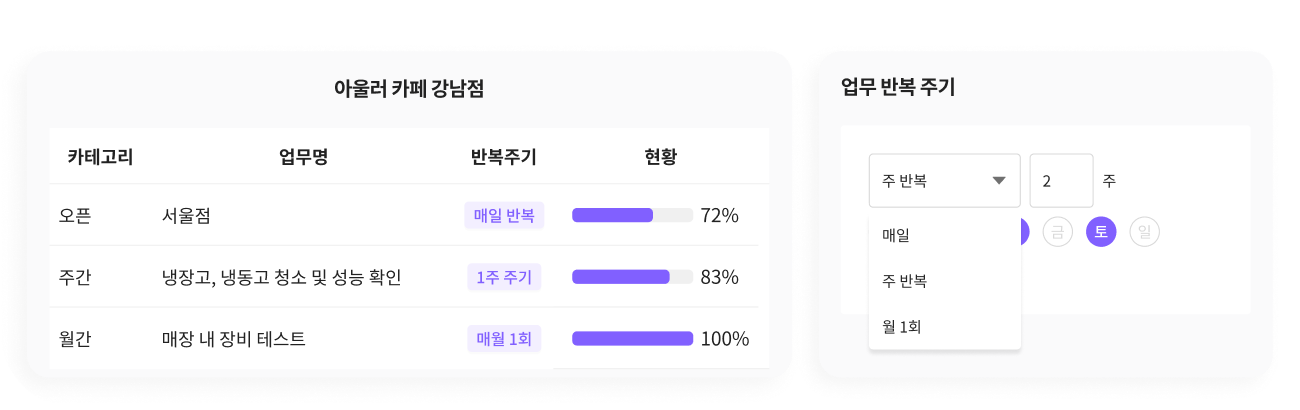The width and height of the screenshot is (1300, 410).
Task: Click the 100% progress bar
Action: pyautogui.click(x=632, y=339)
